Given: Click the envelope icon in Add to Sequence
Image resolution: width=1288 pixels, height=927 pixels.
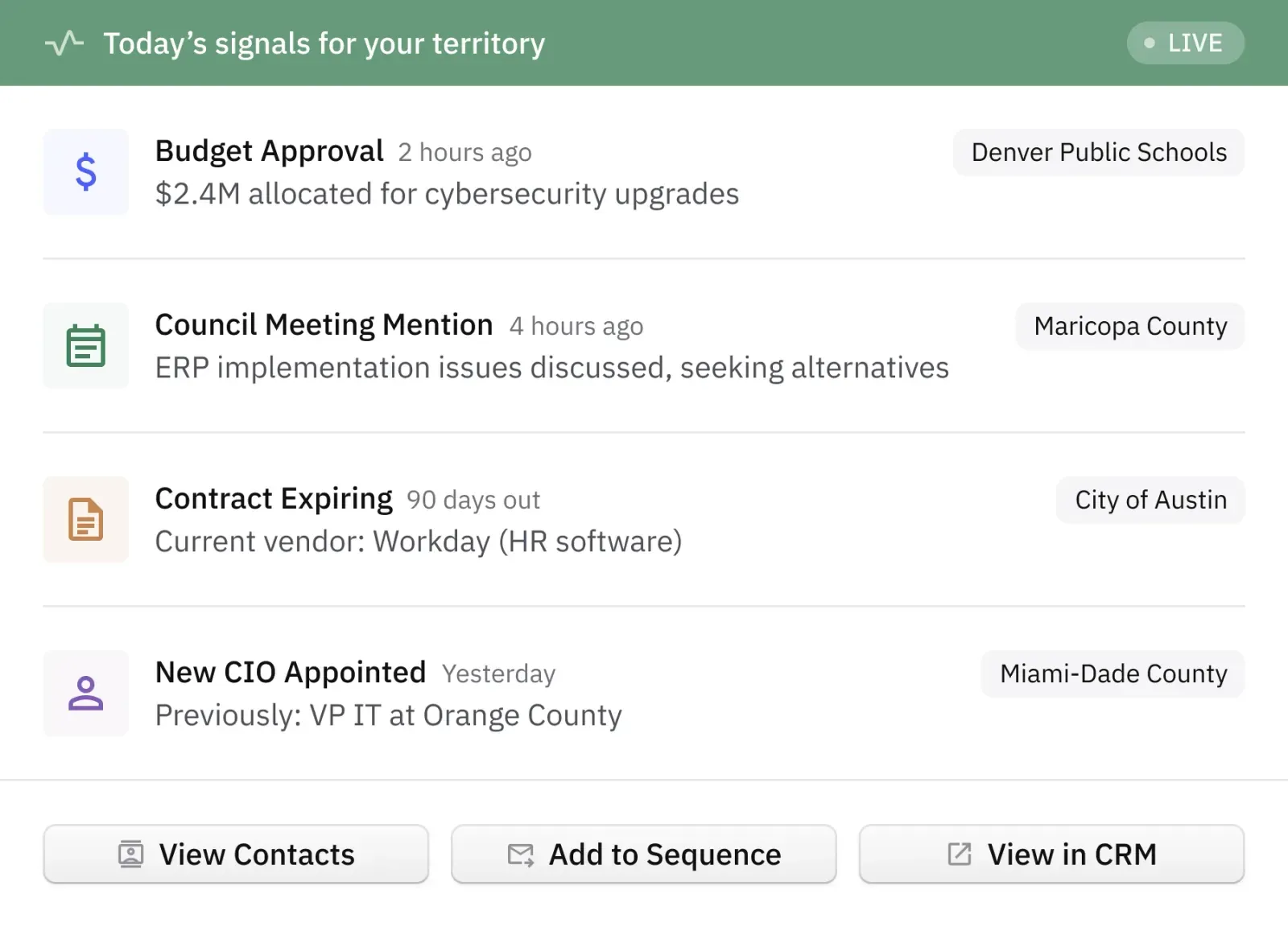Looking at the screenshot, I should click(x=521, y=855).
